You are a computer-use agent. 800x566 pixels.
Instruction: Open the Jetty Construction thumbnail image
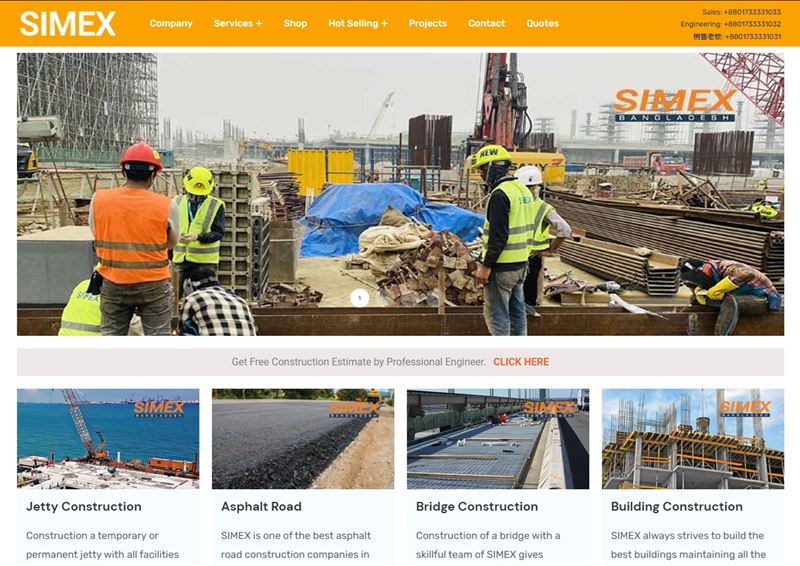108,439
